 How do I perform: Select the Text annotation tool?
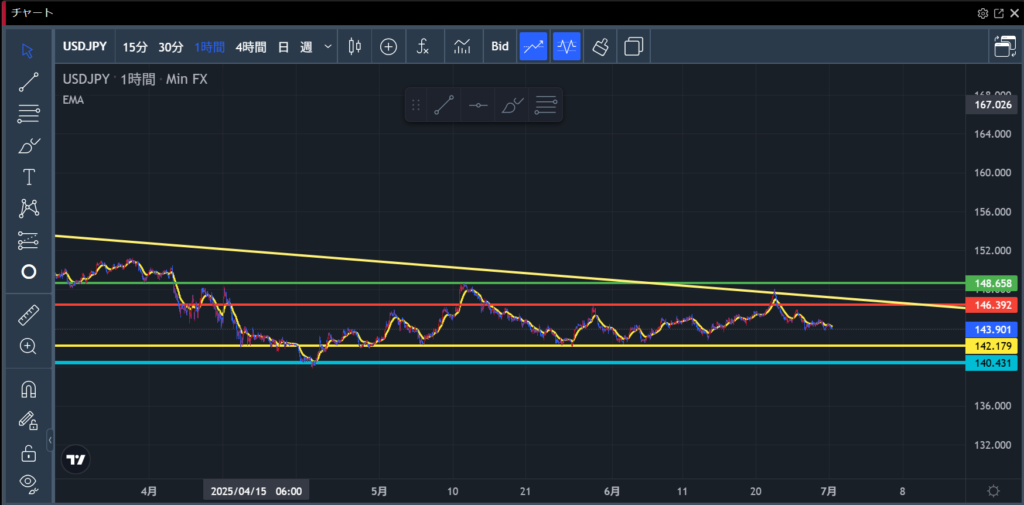coord(28,177)
